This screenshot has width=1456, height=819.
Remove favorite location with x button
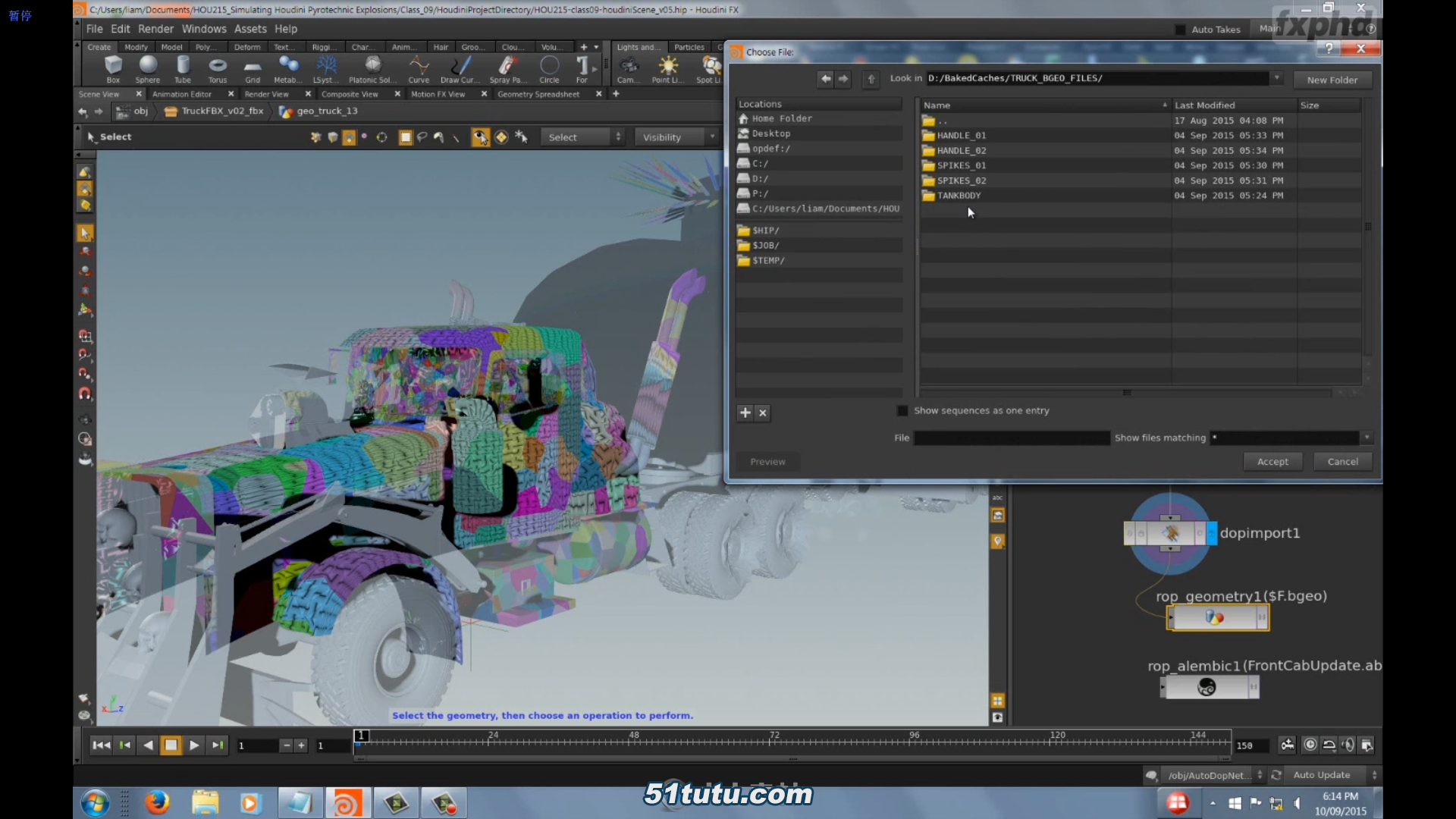(763, 413)
